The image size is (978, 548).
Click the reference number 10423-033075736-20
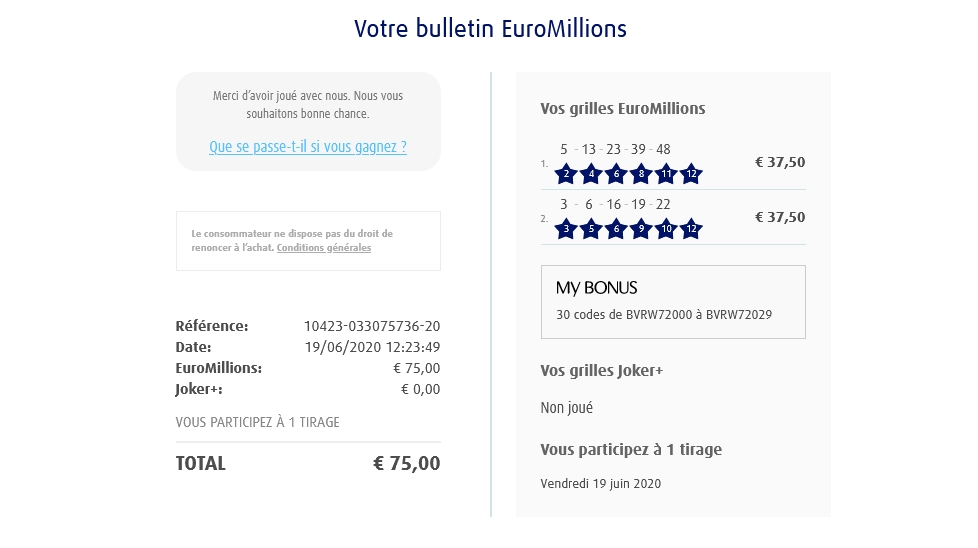372,326
